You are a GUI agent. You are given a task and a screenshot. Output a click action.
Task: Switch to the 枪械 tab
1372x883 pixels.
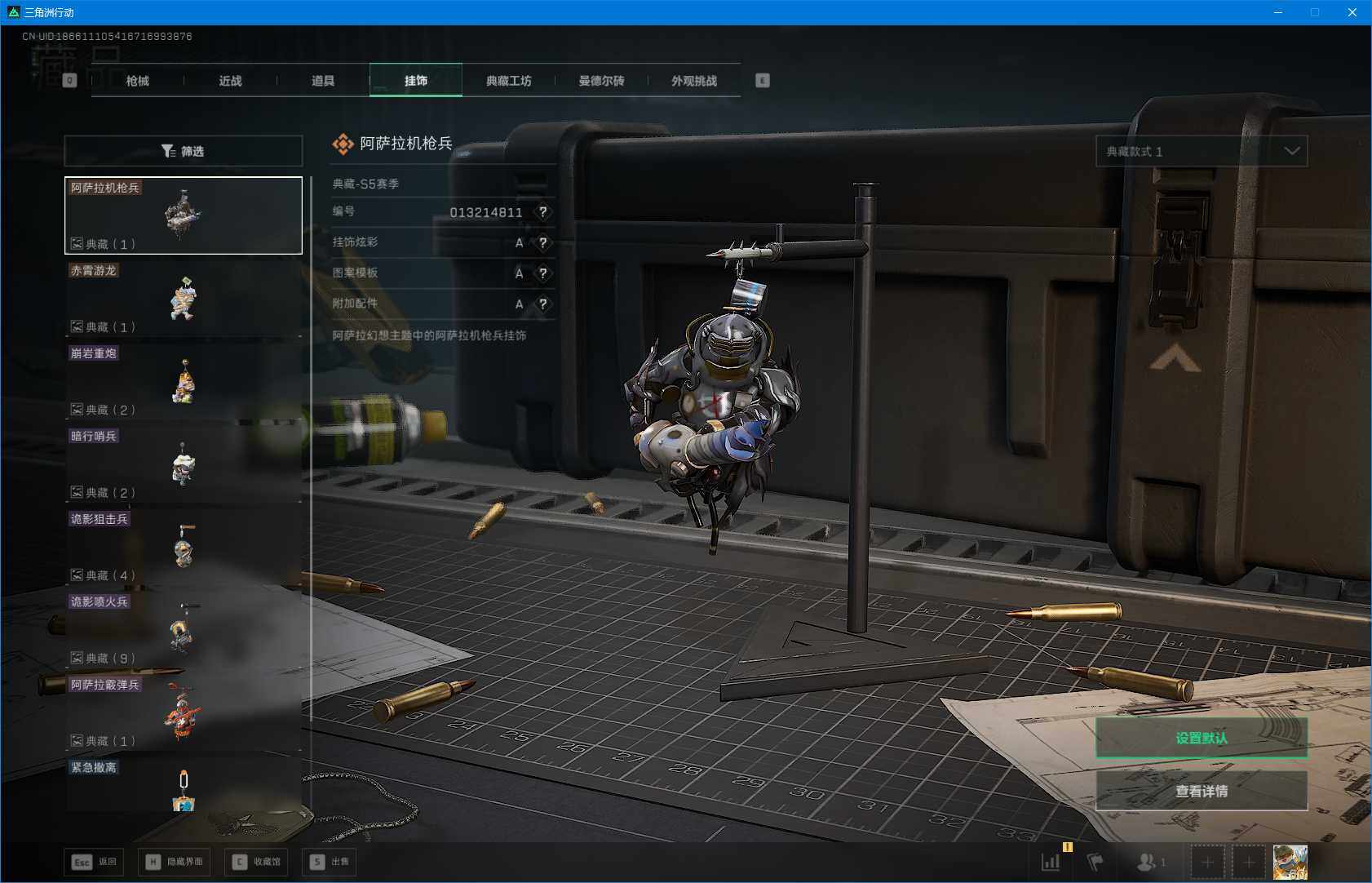[x=138, y=81]
